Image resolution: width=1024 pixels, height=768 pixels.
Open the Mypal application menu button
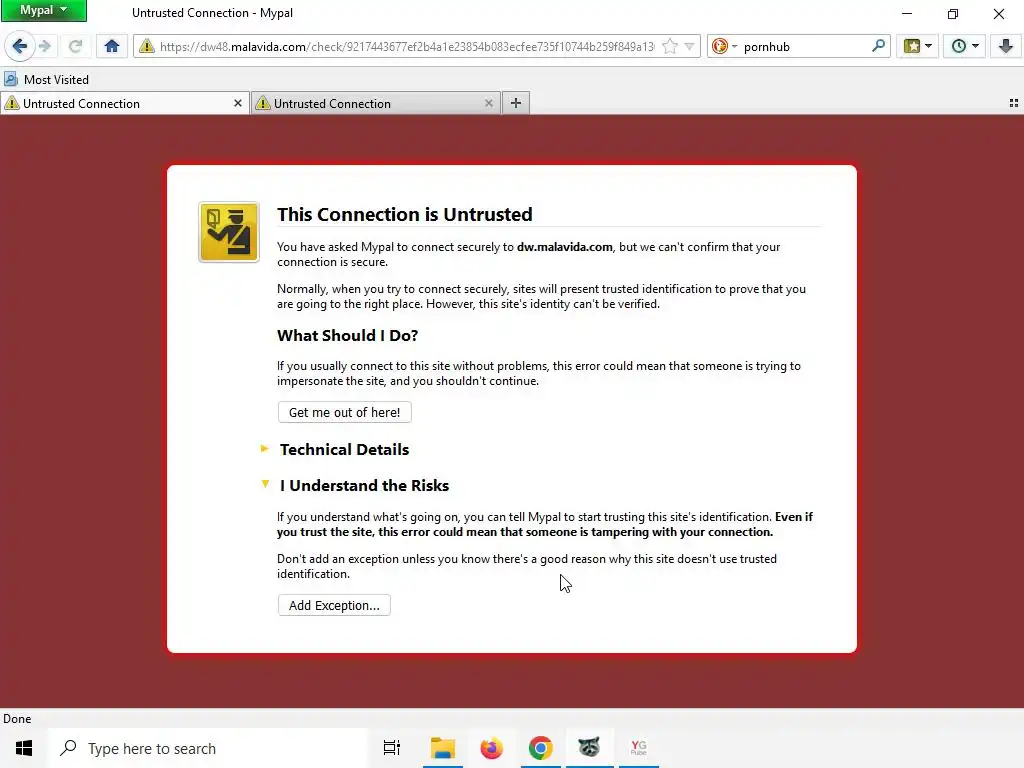(x=44, y=10)
